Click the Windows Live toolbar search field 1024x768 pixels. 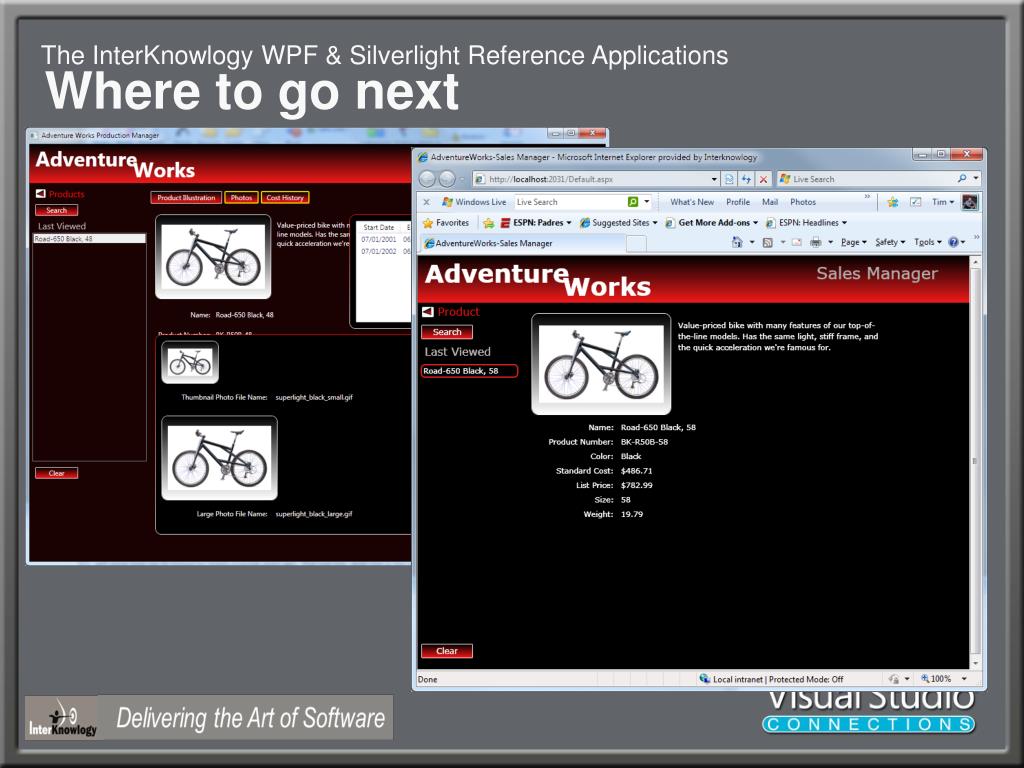click(569, 202)
